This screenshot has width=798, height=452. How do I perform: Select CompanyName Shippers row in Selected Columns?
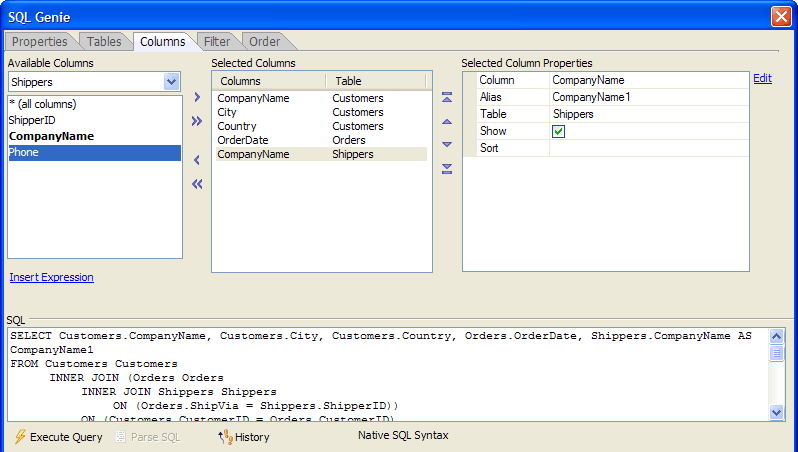[322, 154]
